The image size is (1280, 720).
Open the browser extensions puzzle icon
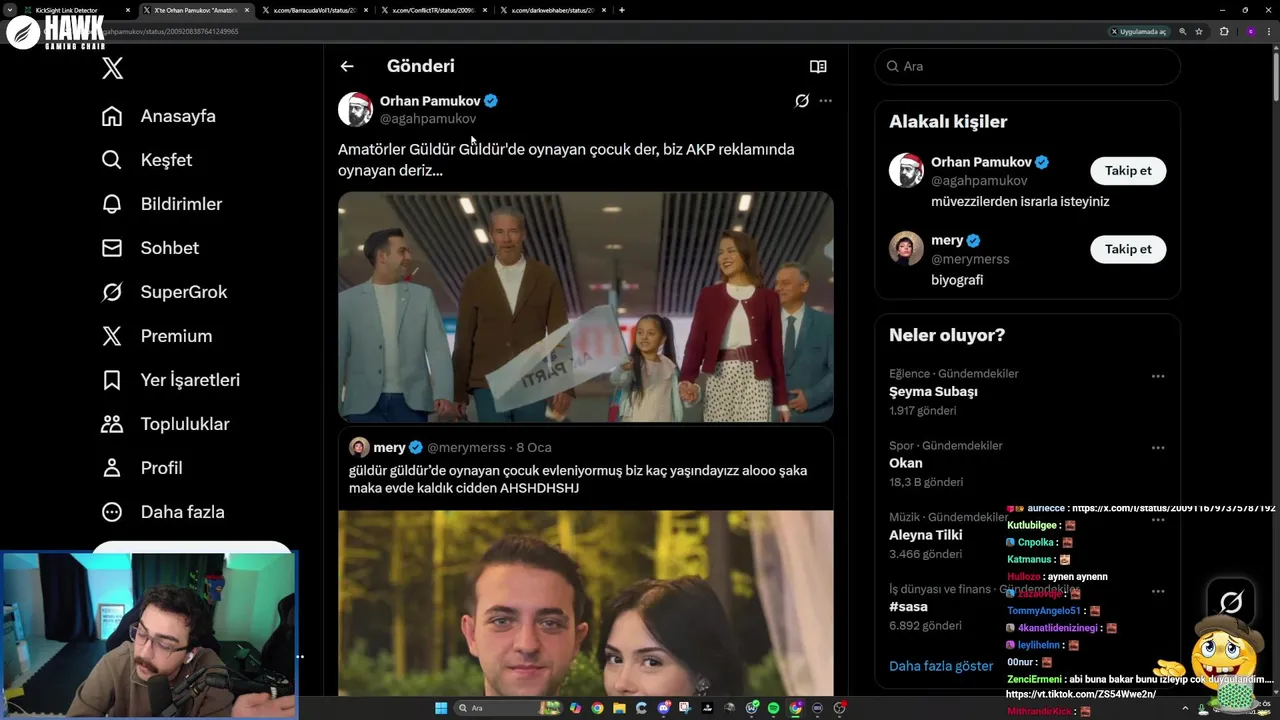(1224, 32)
